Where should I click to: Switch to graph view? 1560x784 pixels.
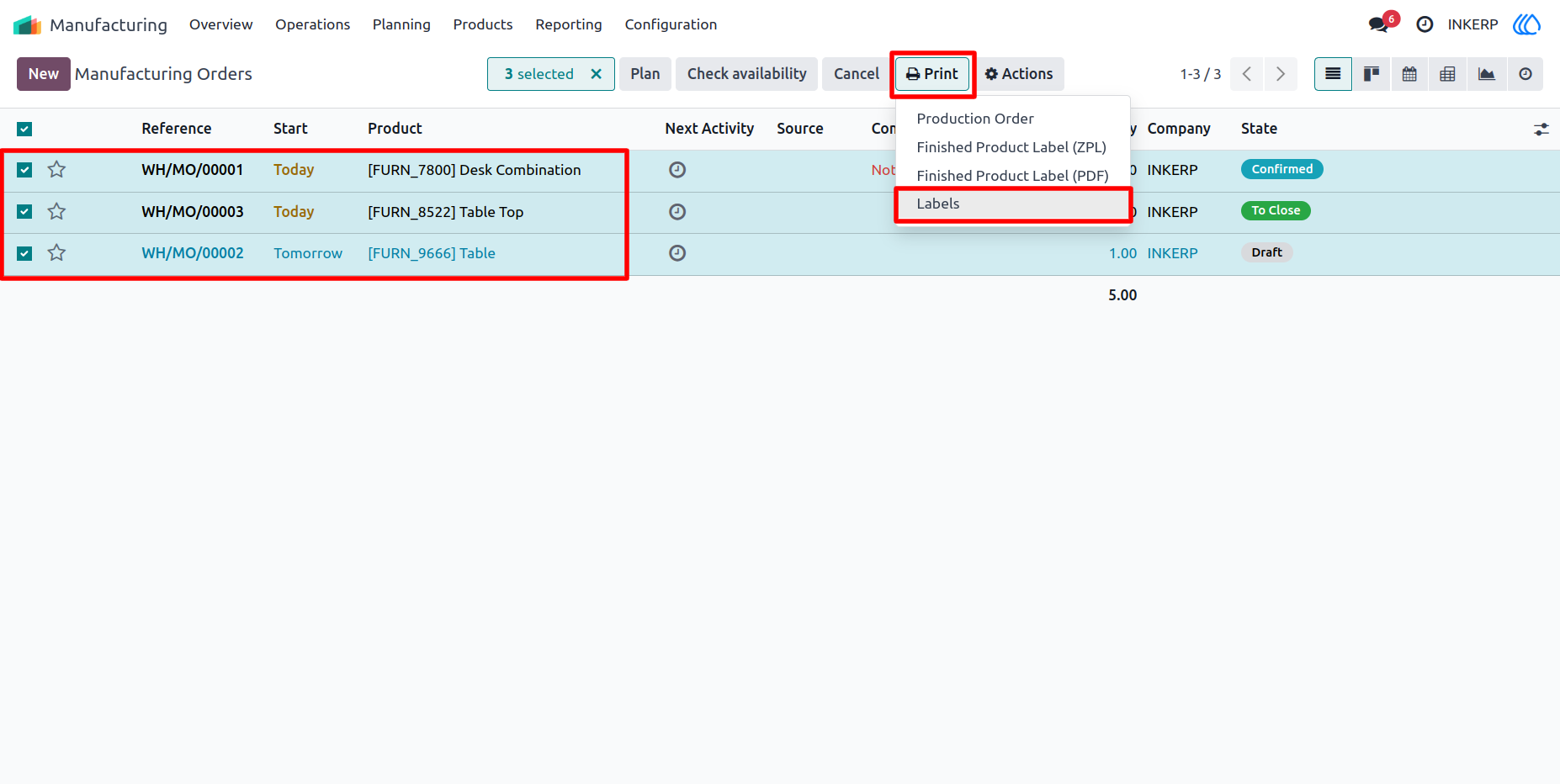pos(1487,74)
